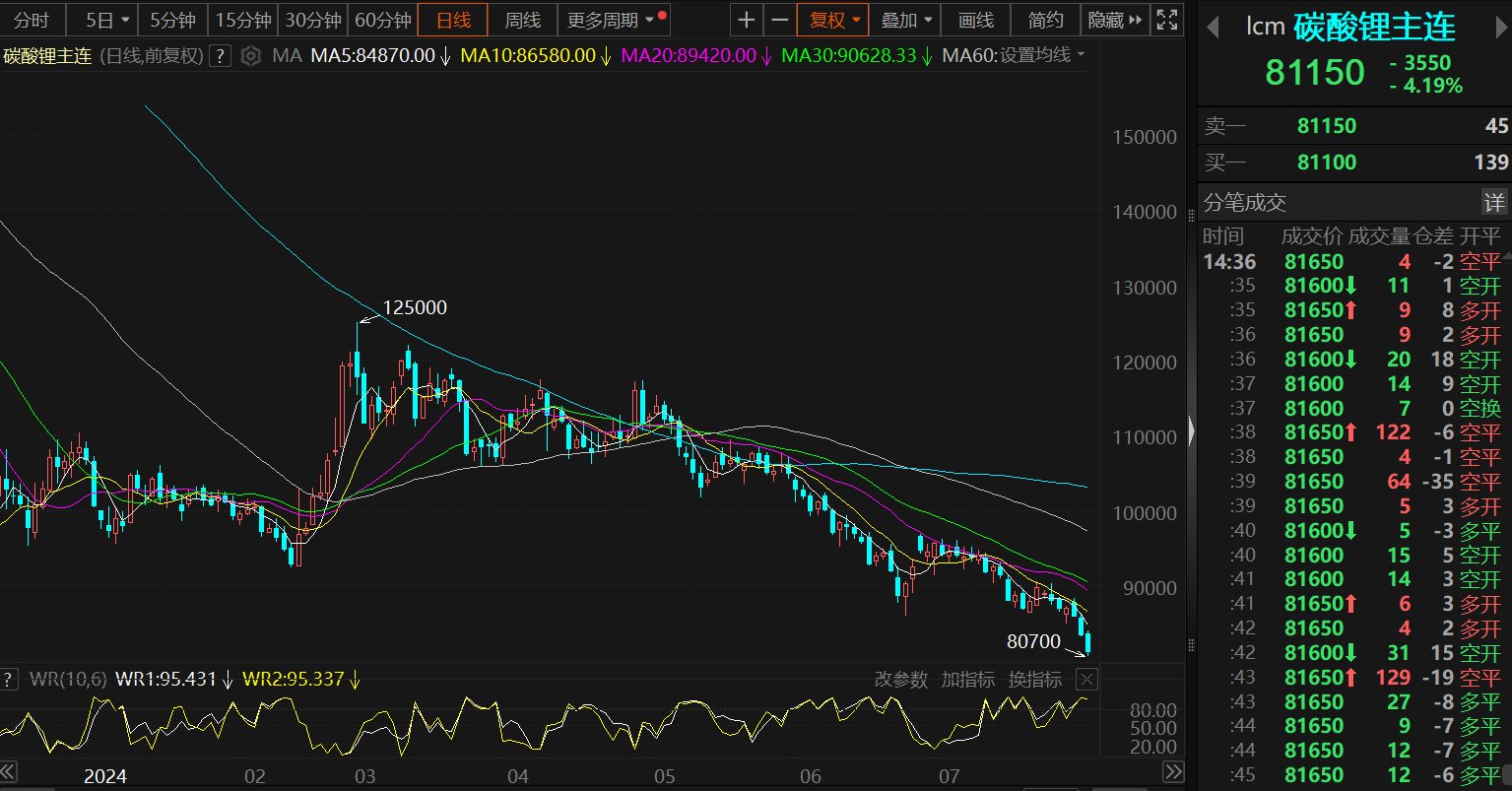Collapse side panel with the vertical divider handle
The width and height of the screenshot is (1512, 791).
click(1192, 430)
